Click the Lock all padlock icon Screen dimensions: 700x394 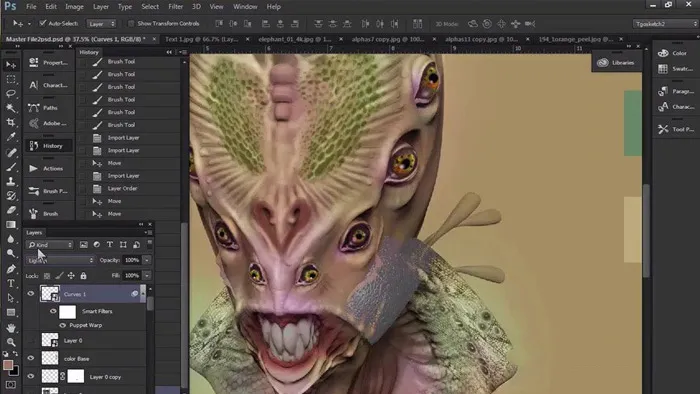[83, 276]
